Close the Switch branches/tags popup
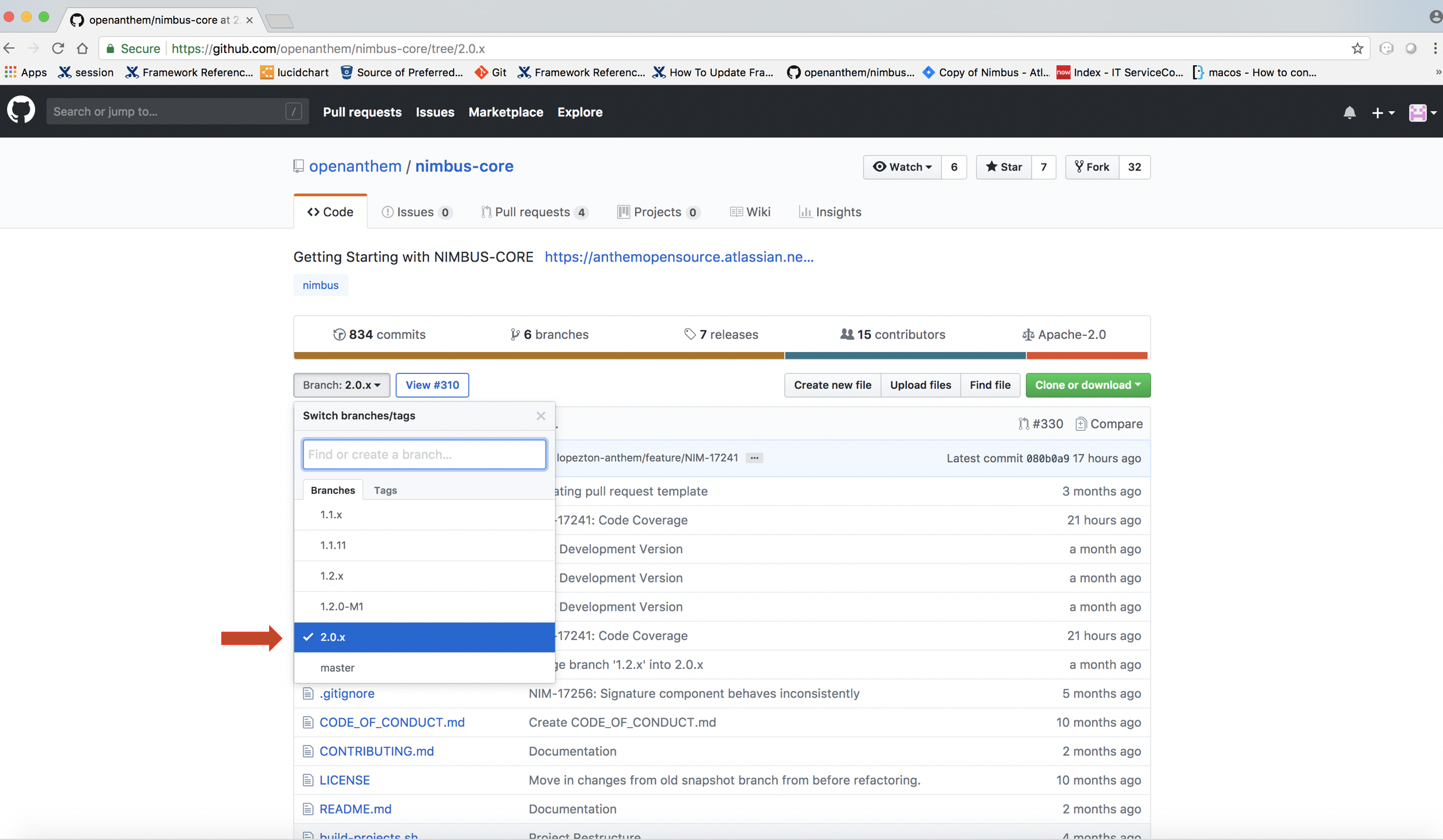1443x840 pixels. pos(541,416)
